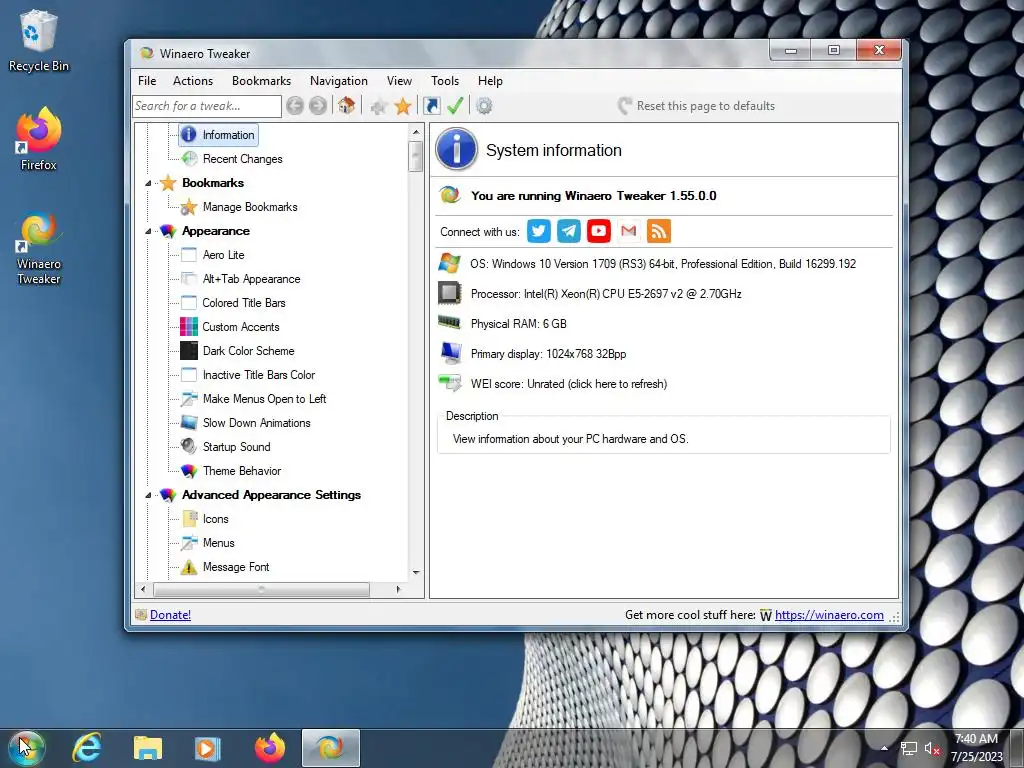Collapse Advanced Appearance Settings group
Image resolution: width=1024 pixels, height=768 pixels.
[x=148, y=495]
